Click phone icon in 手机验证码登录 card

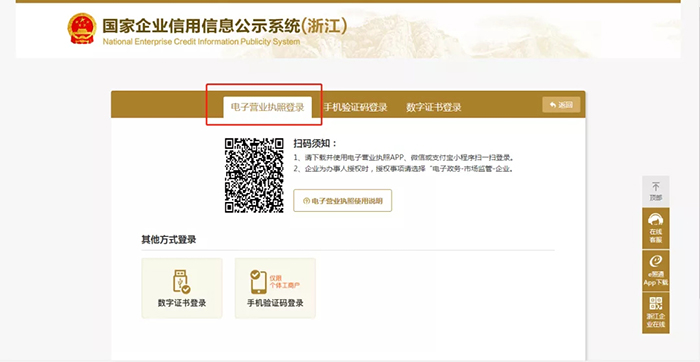point(258,282)
